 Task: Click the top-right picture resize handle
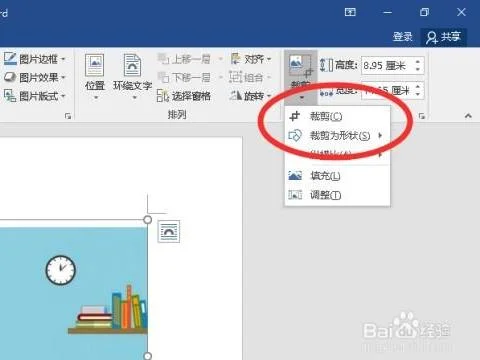[147, 220]
